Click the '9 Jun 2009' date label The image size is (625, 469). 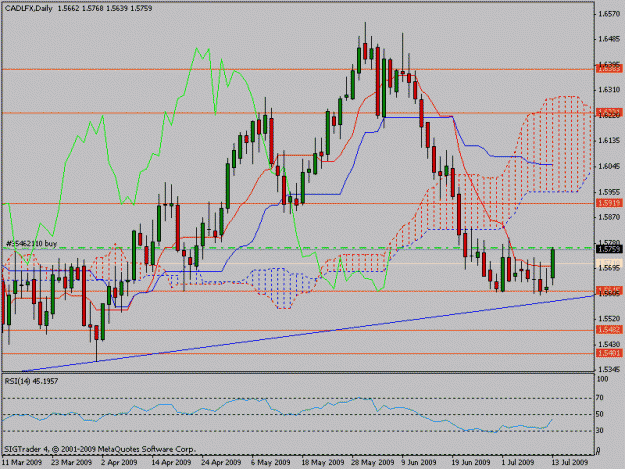[419, 462]
